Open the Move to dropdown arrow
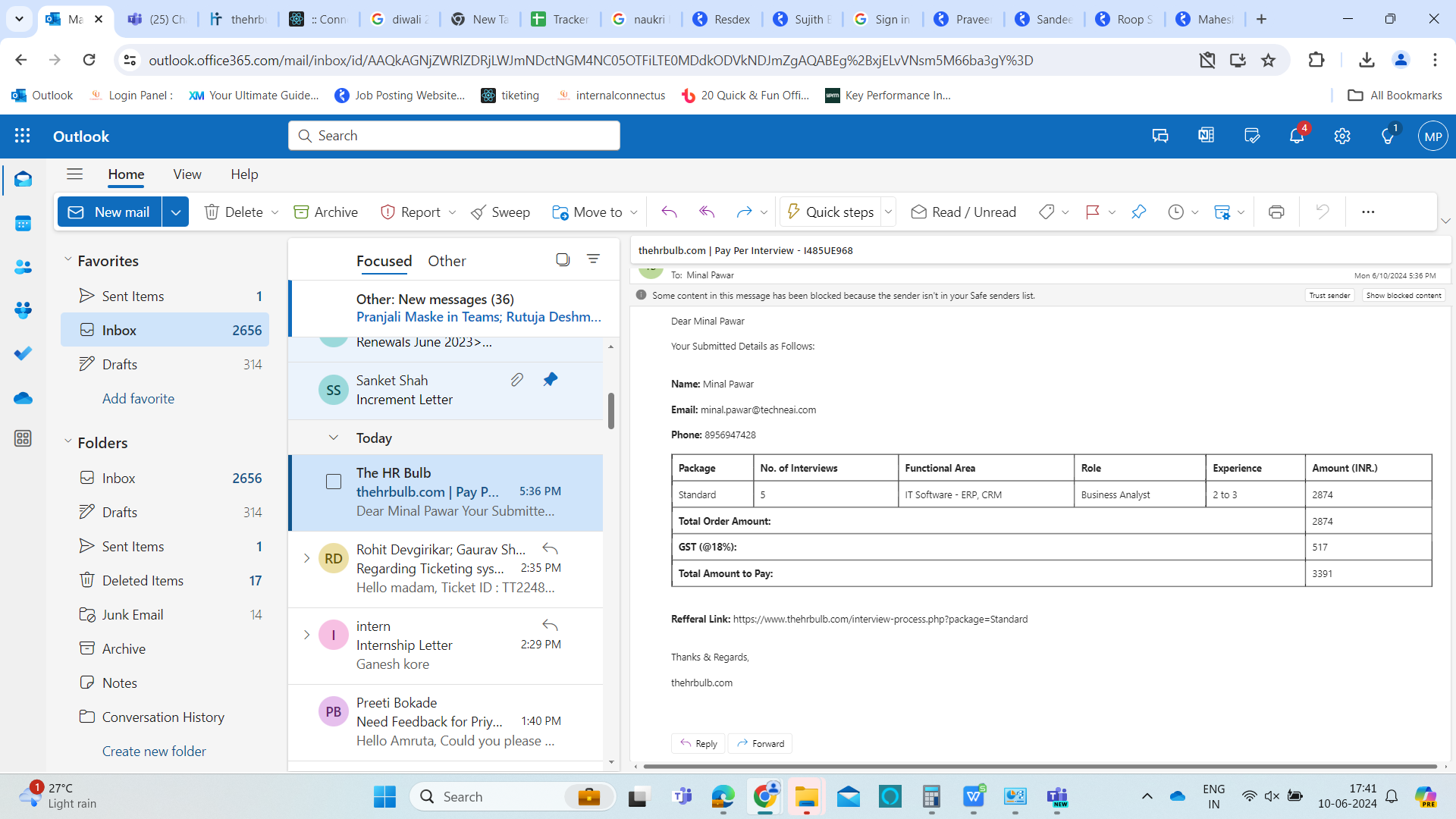 pos(634,212)
